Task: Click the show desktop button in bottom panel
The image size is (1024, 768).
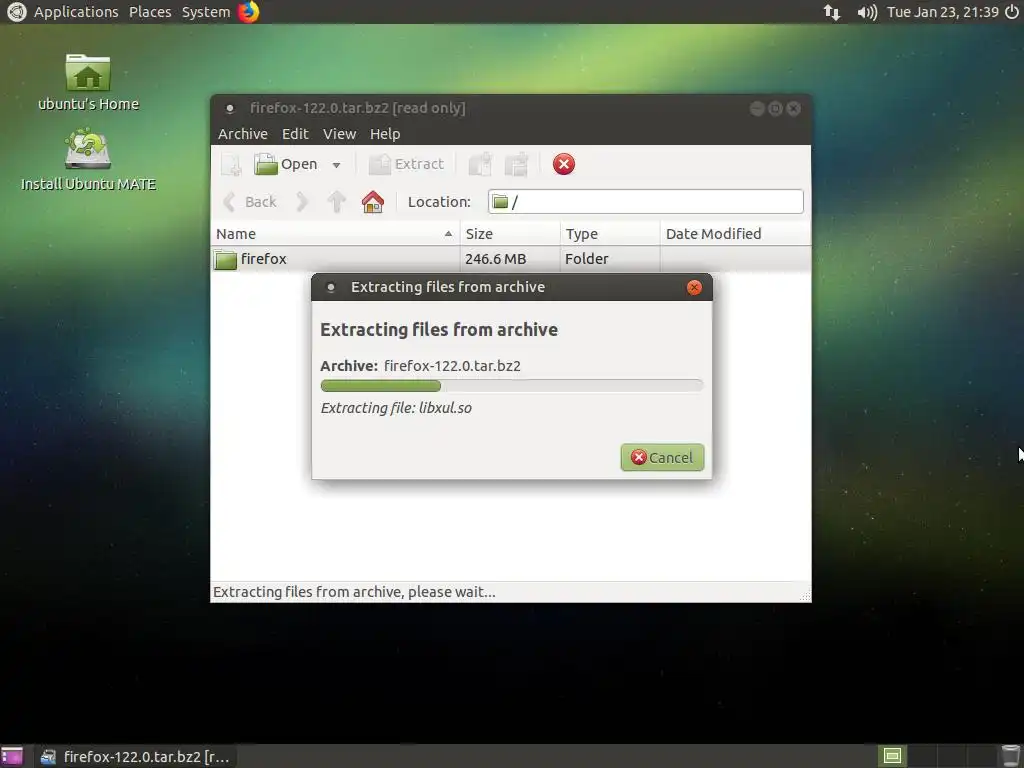Action: pos(12,756)
